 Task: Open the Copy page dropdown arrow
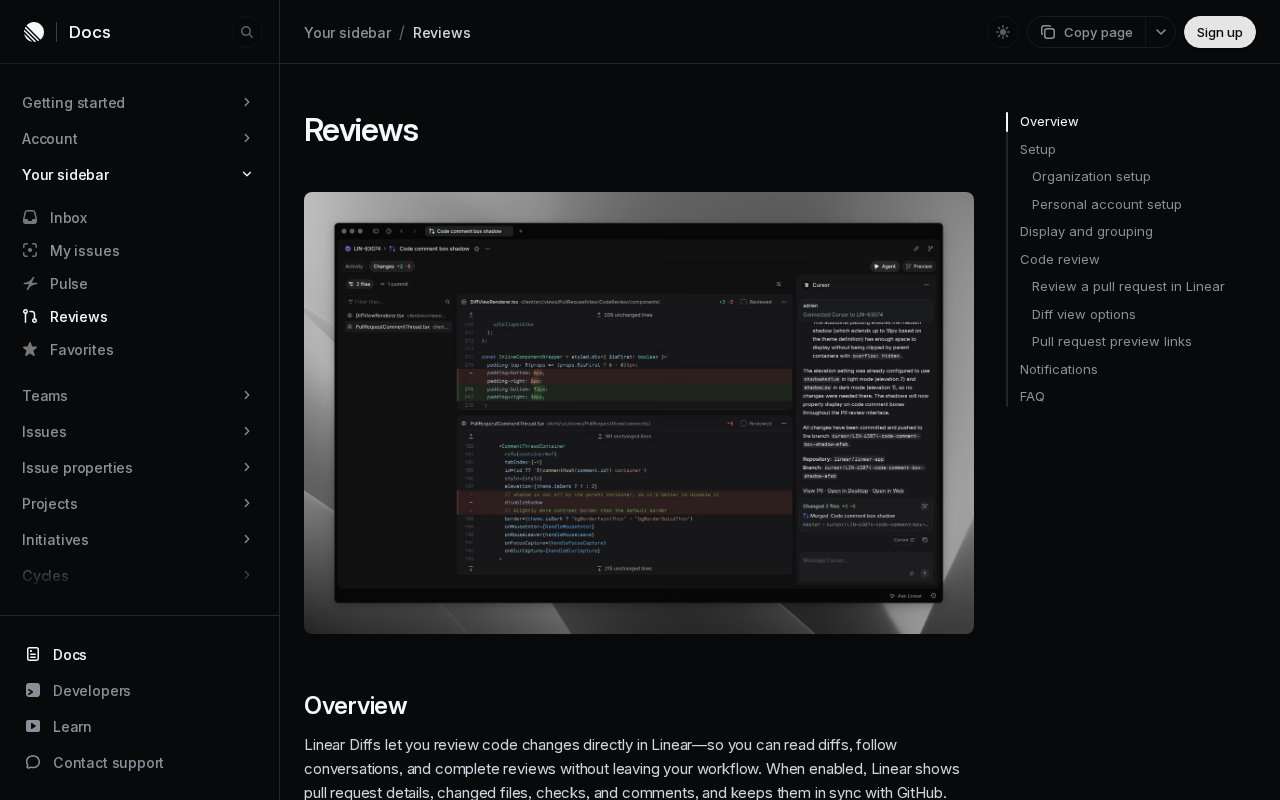1161,32
